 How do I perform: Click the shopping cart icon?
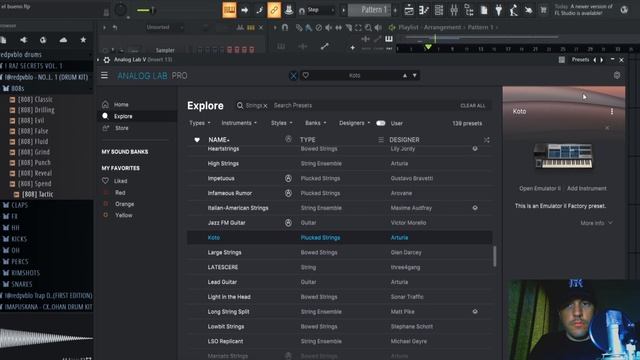tap(543, 10)
